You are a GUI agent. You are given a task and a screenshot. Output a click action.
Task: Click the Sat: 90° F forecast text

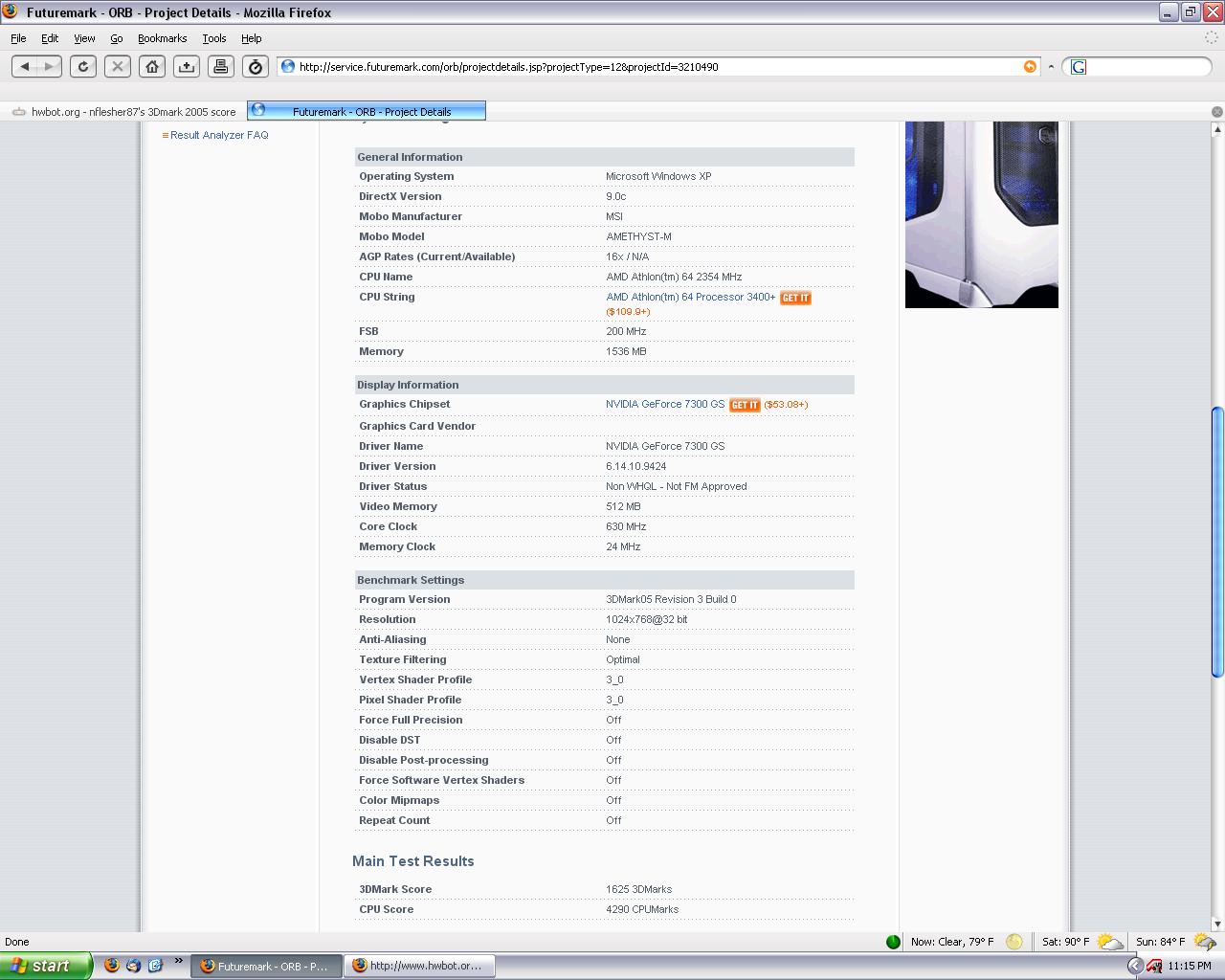pyautogui.click(x=1065, y=942)
